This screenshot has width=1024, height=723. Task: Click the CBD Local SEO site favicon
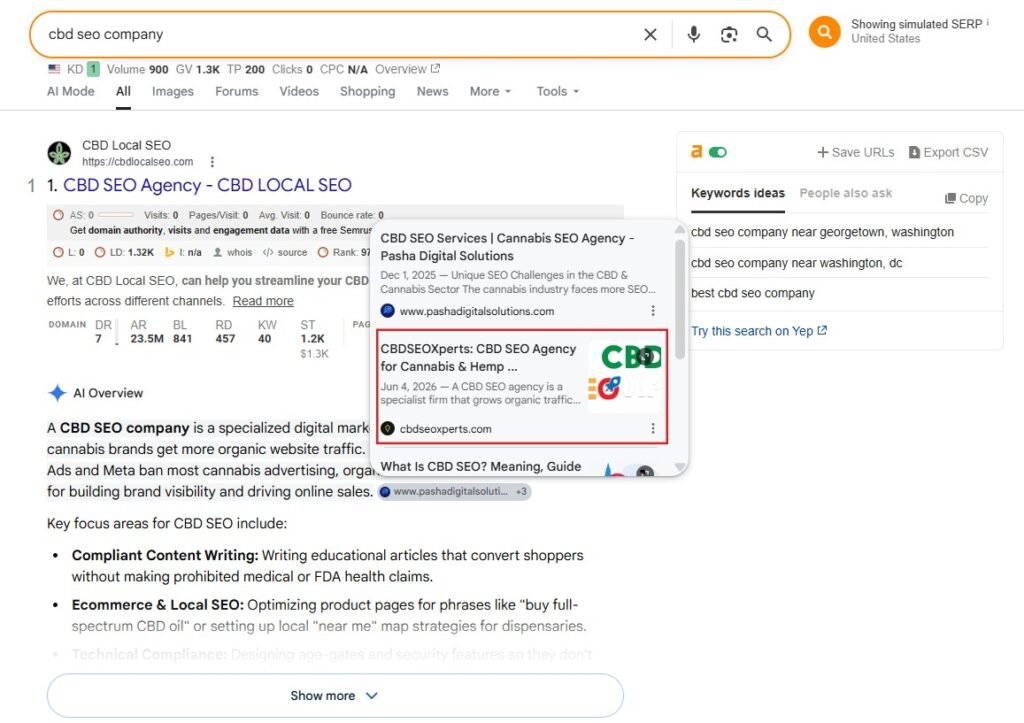pos(59,153)
